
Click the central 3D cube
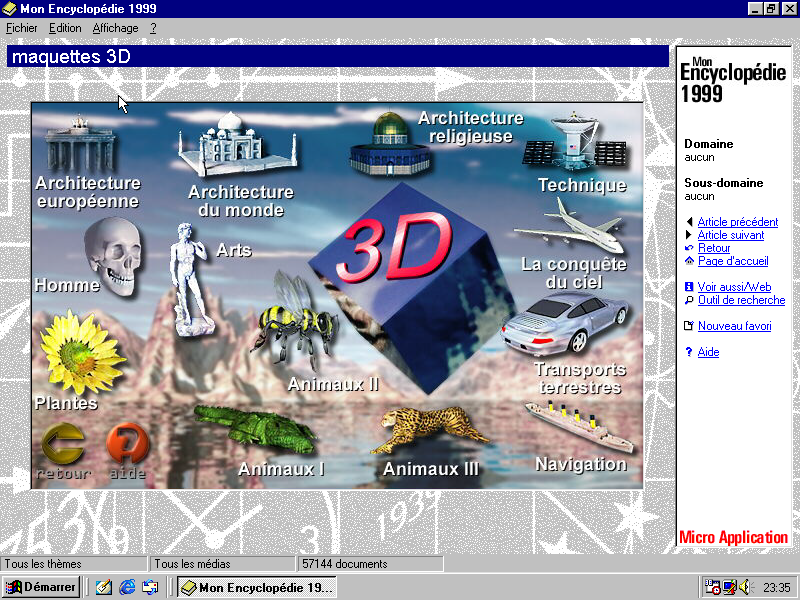click(x=411, y=289)
